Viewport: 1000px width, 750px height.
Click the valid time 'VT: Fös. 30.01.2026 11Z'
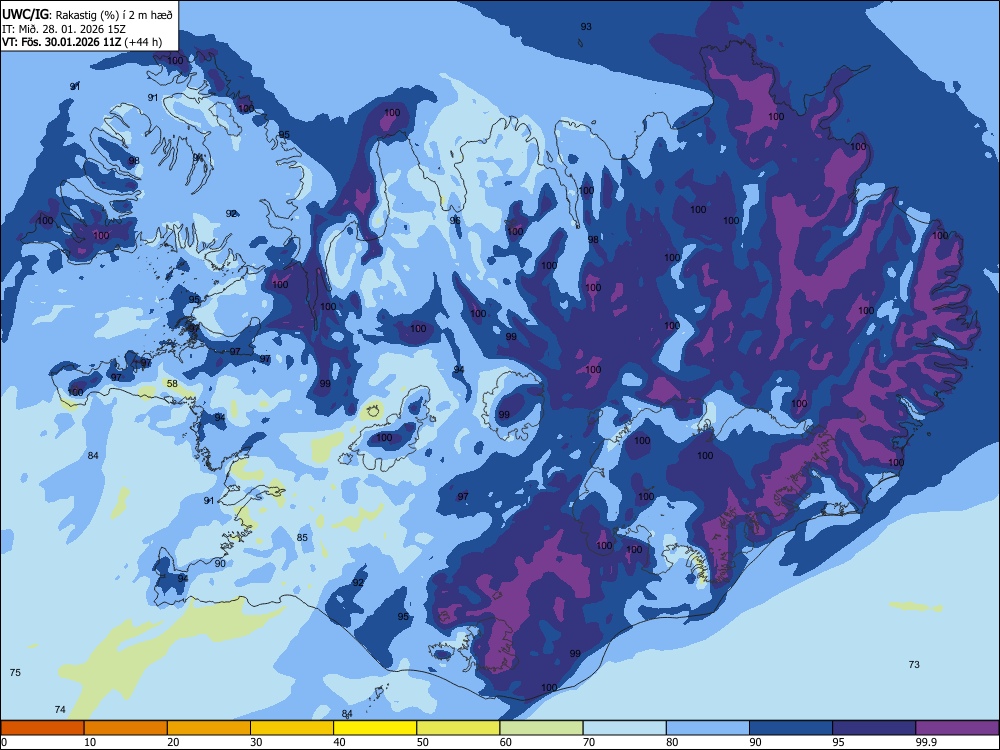[x=62, y=42]
